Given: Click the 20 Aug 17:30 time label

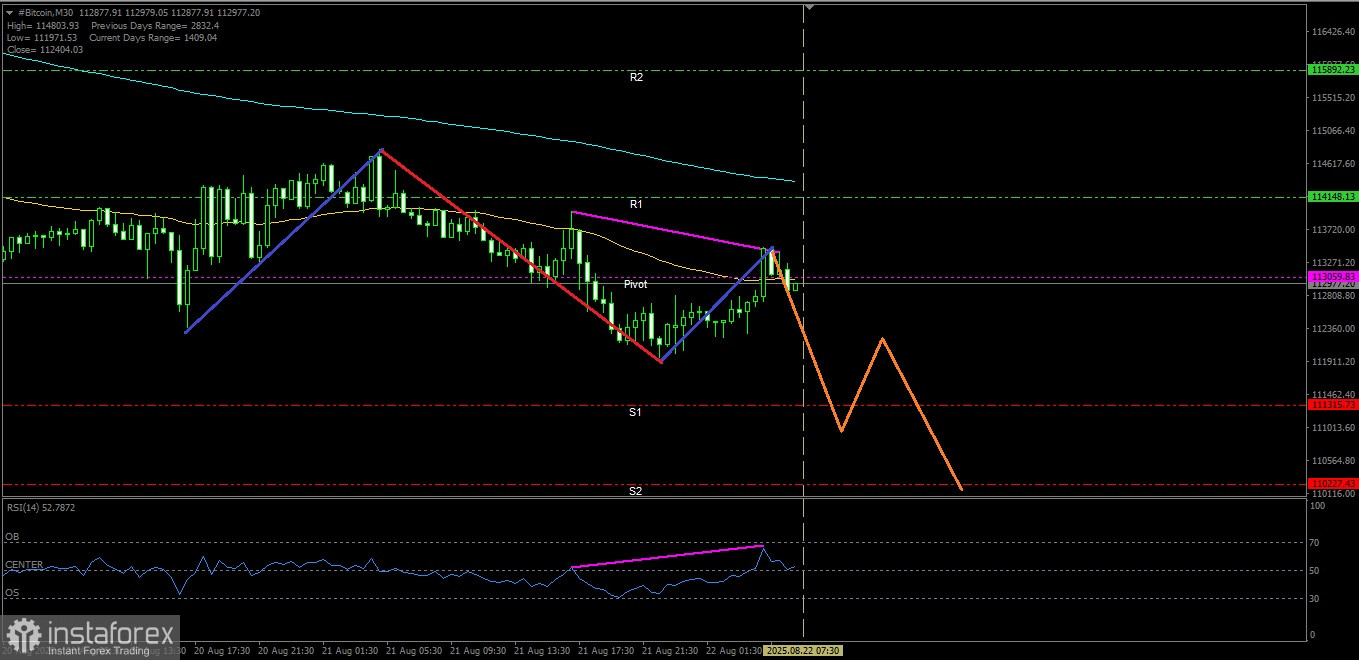Looking at the screenshot, I should [221, 651].
